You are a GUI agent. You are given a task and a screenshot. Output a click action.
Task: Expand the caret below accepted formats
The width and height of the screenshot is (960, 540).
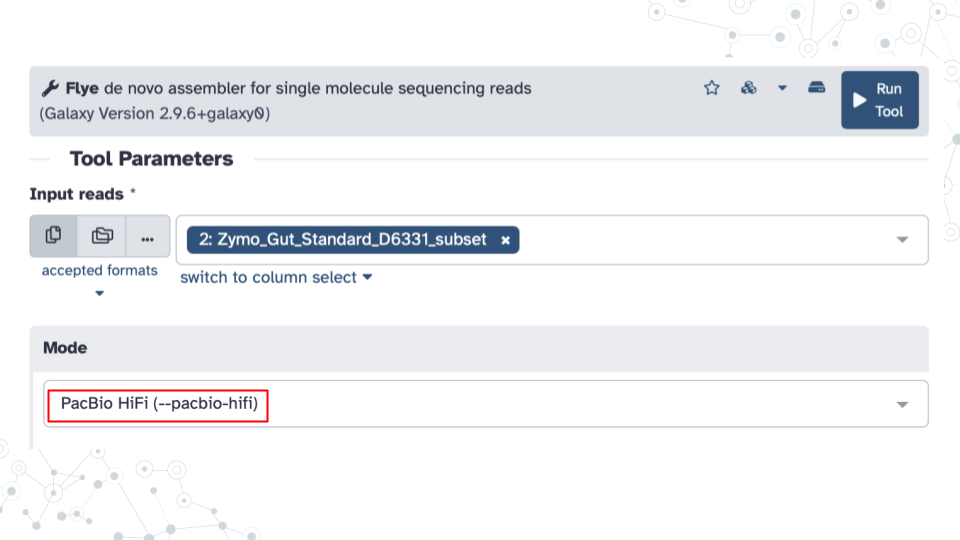coord(99,293)
